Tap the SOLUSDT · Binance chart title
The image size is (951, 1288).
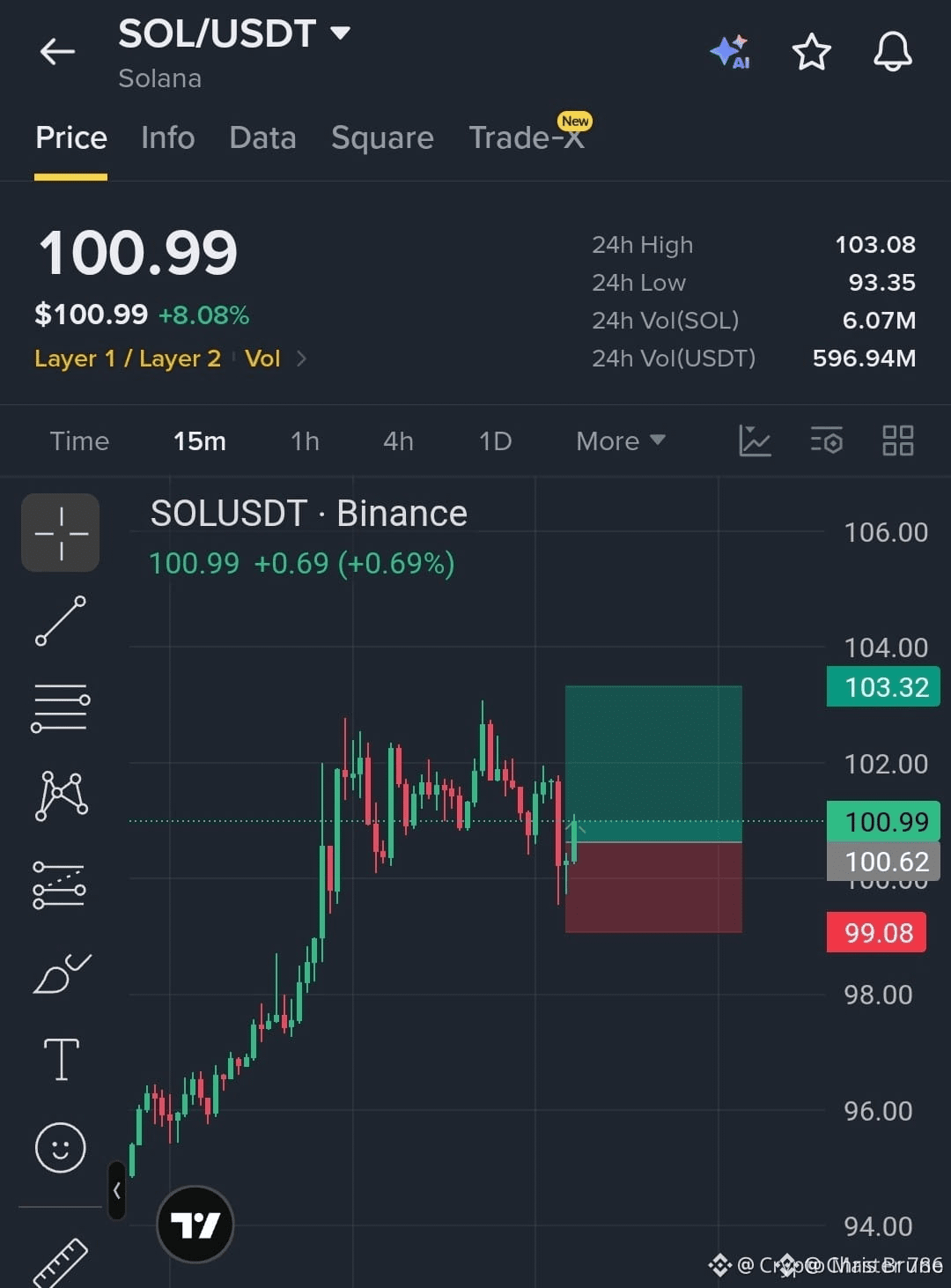pyautogui.click(x=308, y=514)
